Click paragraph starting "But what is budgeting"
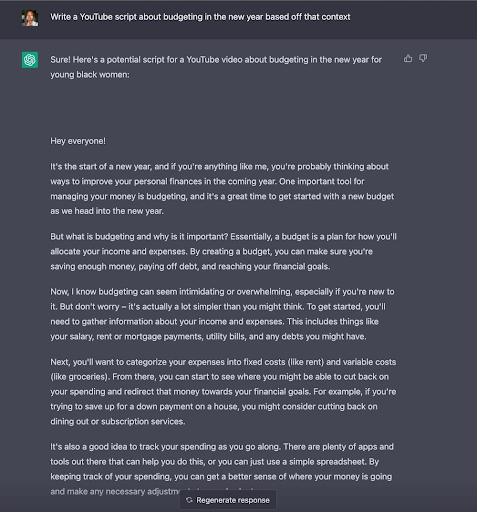Screen dimensions: 477x512 (223, 251)
